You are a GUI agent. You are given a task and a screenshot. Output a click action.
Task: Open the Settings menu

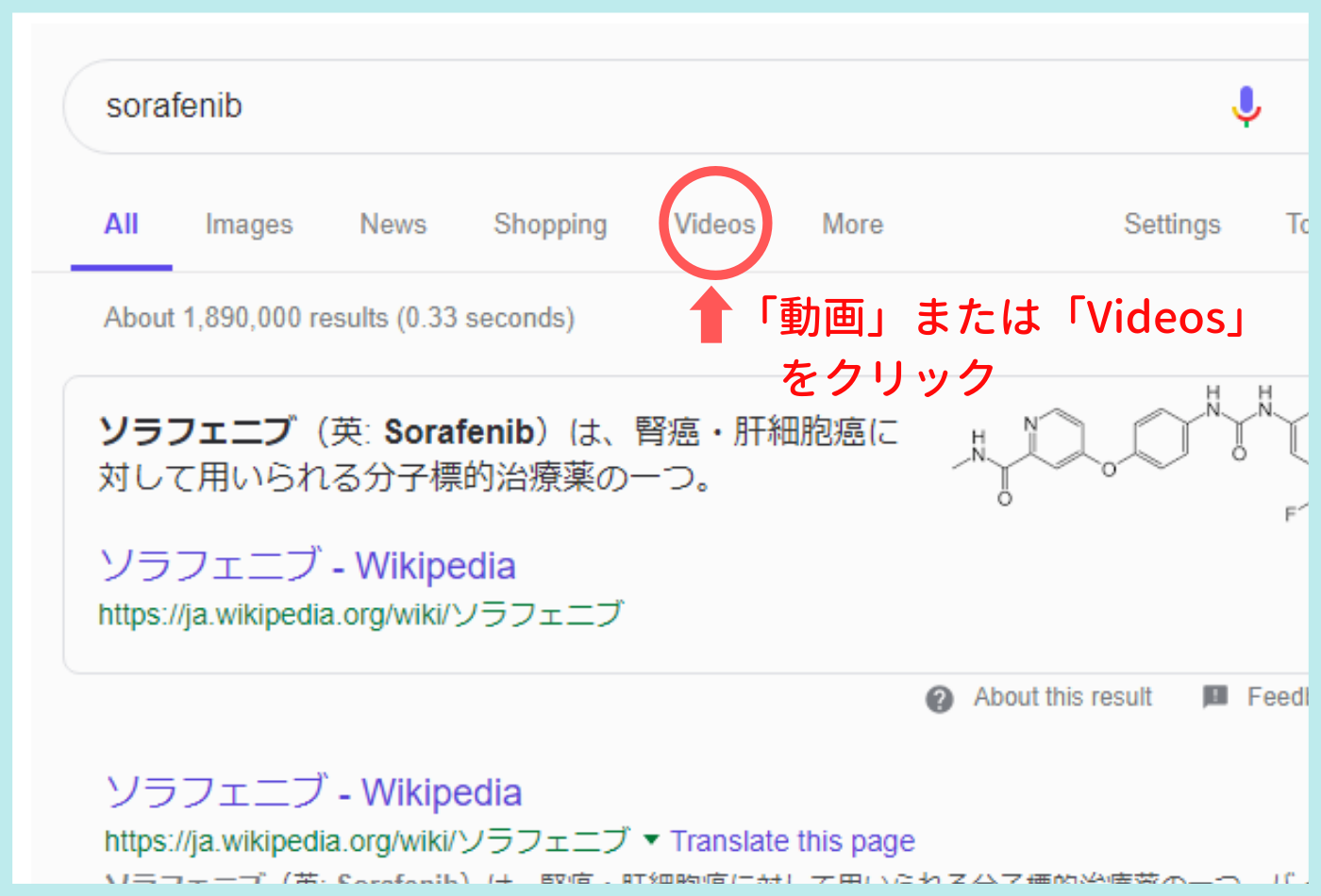pyautogui.click(x=1172, y=224)
